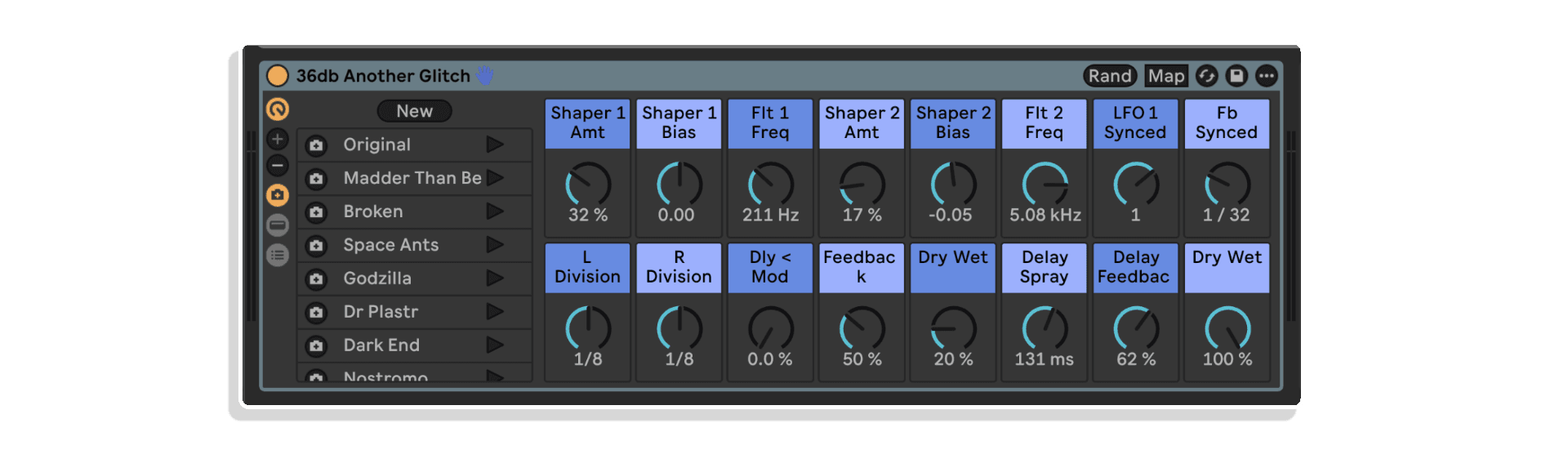Click the 211 Hz value readout
Screen dimensions: 1568x450
point(770,215)
